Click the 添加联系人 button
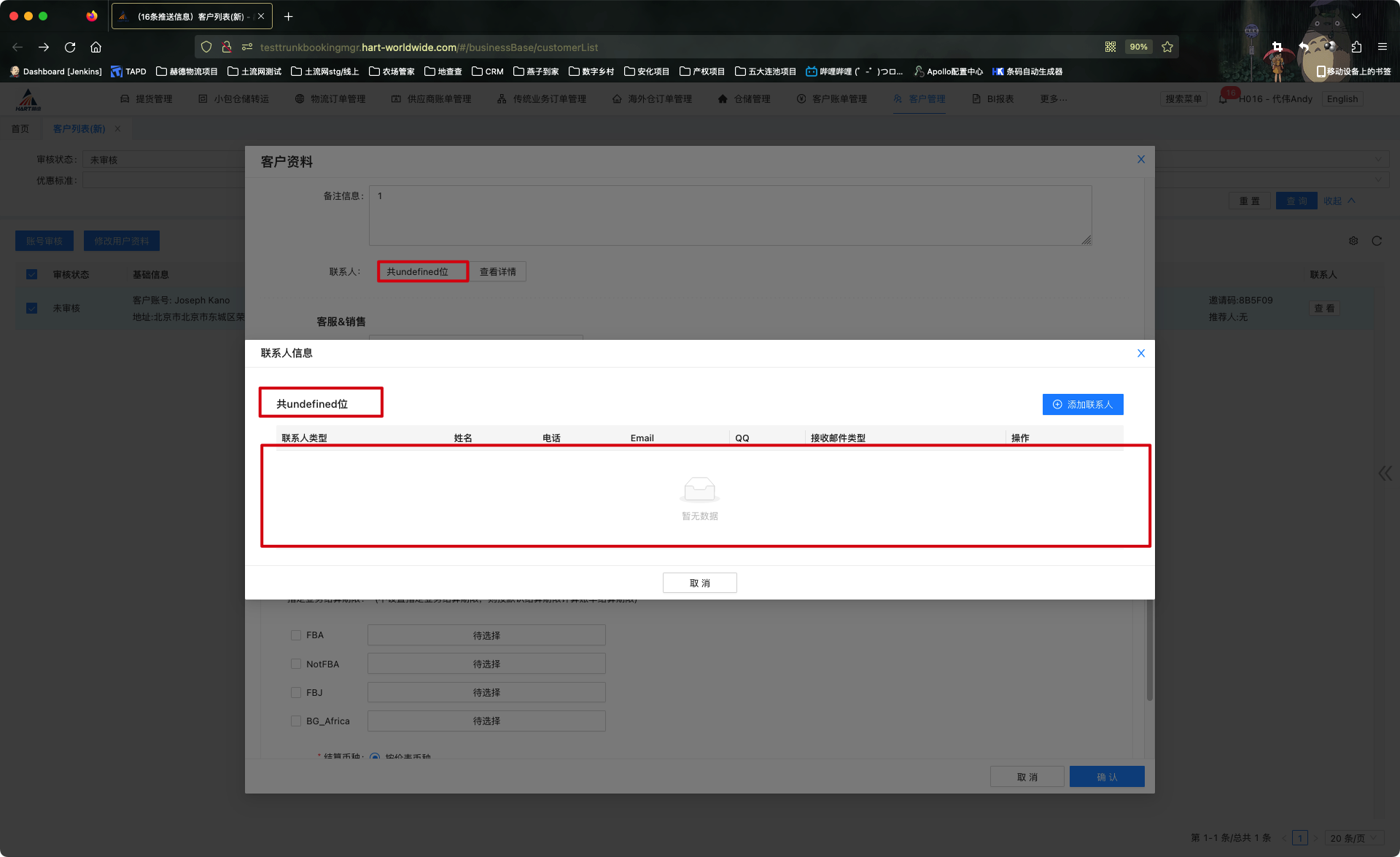 click(x=1083, y=404)
